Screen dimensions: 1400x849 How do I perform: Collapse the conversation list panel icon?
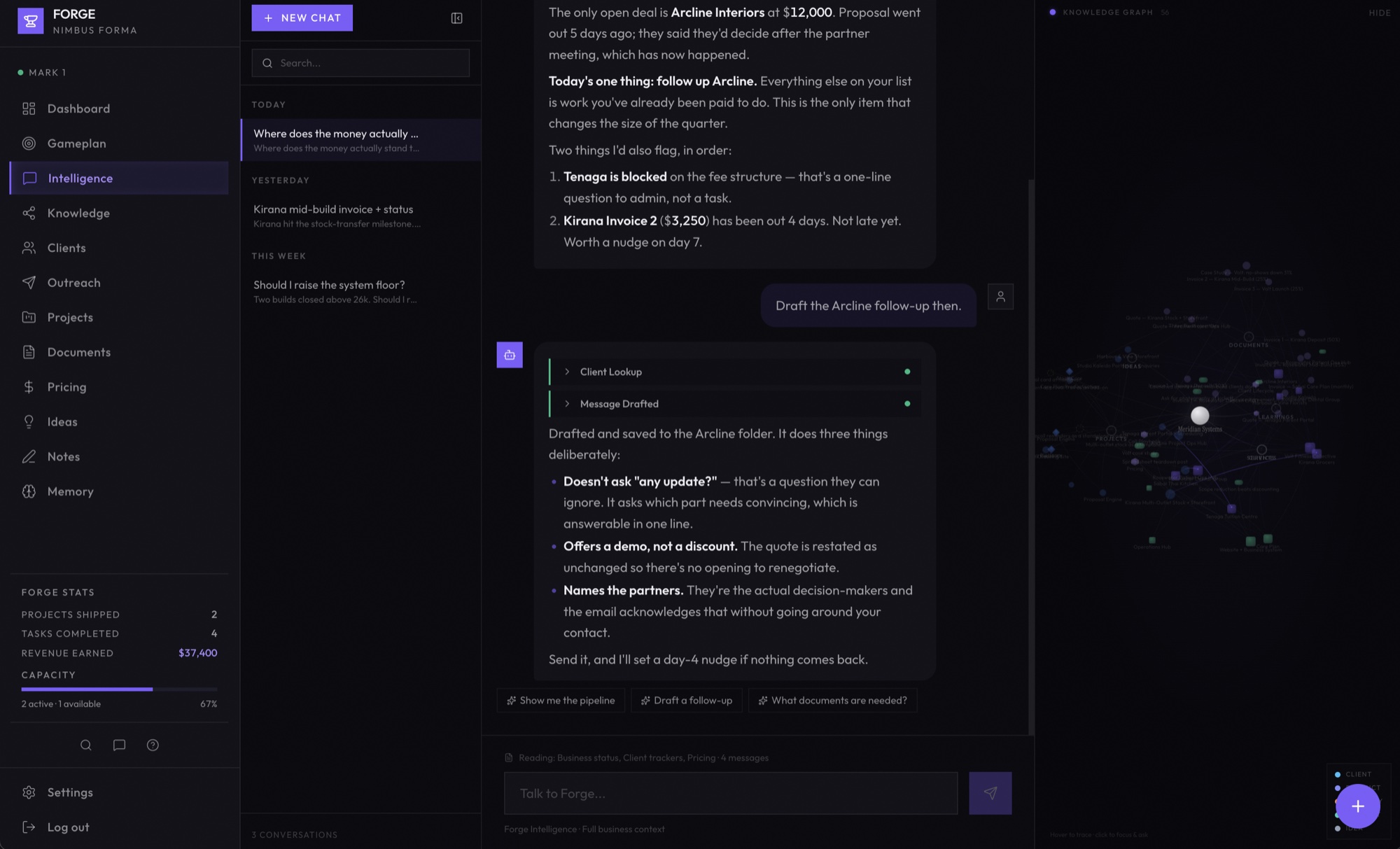click(456, 18)
